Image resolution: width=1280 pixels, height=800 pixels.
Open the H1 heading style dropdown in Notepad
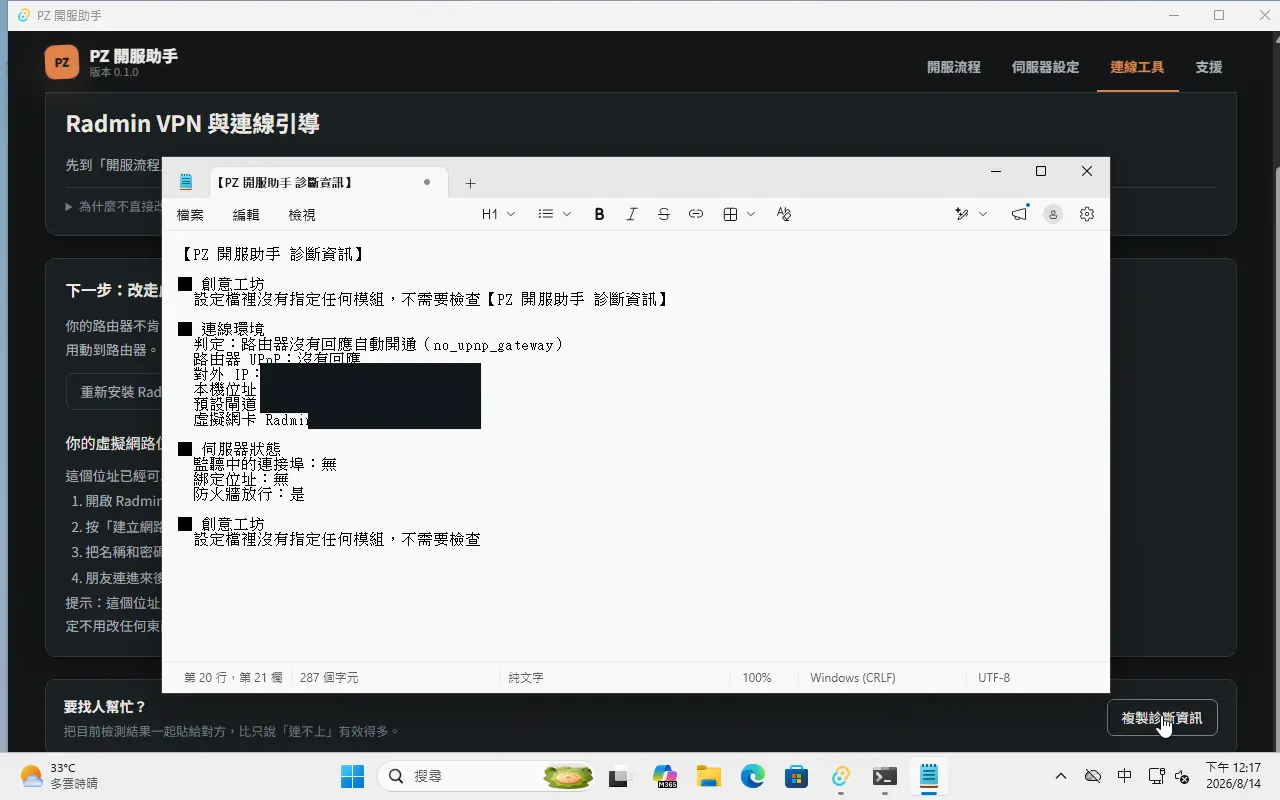coord(498,214)
